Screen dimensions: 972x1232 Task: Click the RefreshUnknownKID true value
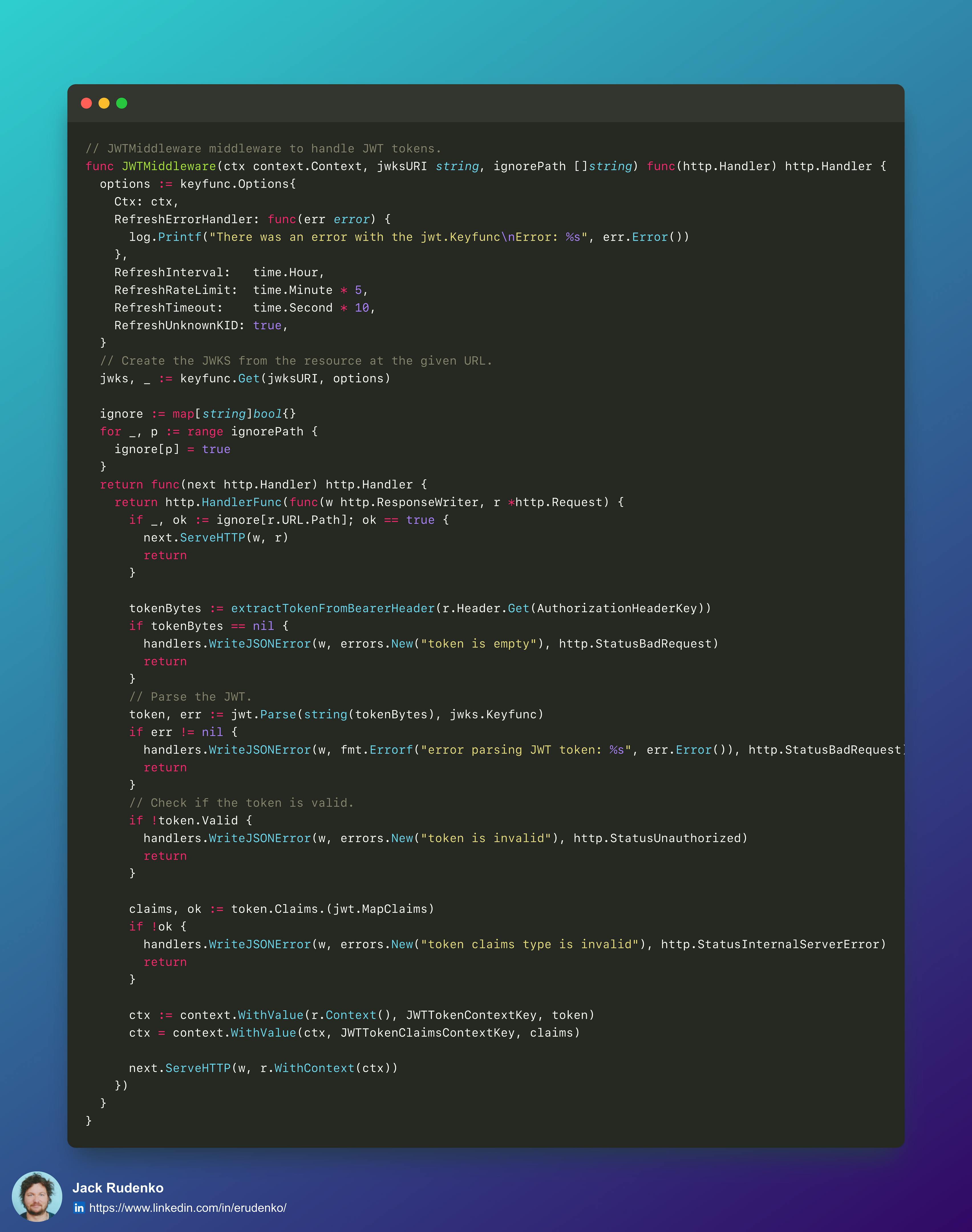click(x=267, y=325)
